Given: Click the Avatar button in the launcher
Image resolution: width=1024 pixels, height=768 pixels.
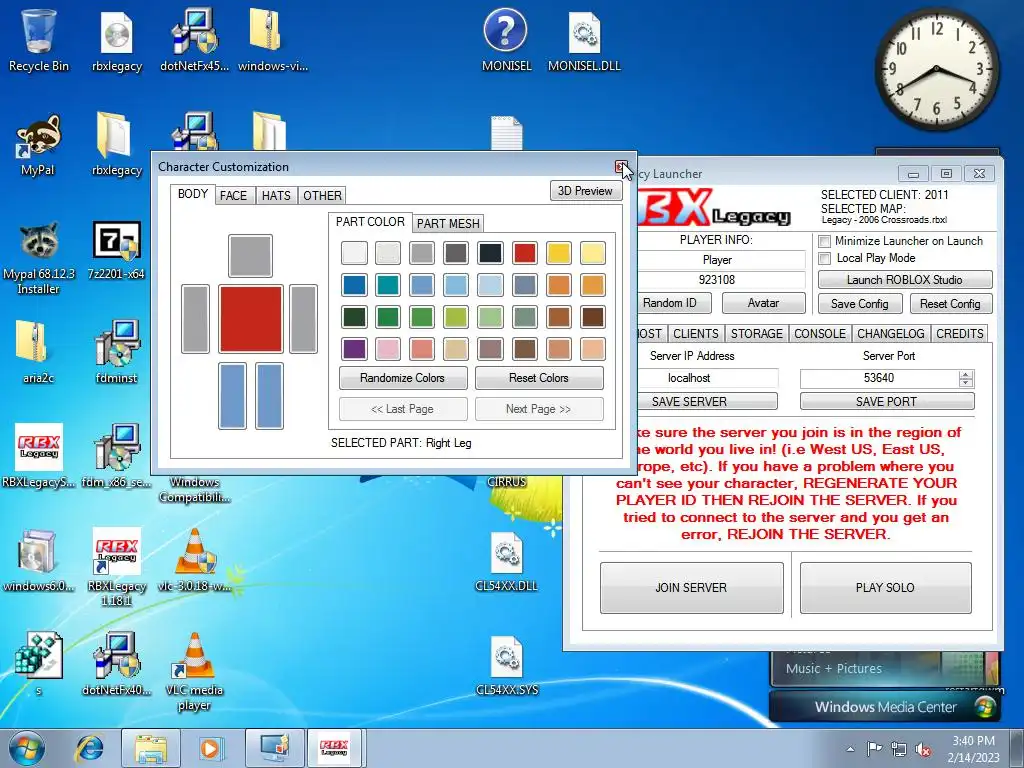Looking at the screenshot, I should (763, 303).
